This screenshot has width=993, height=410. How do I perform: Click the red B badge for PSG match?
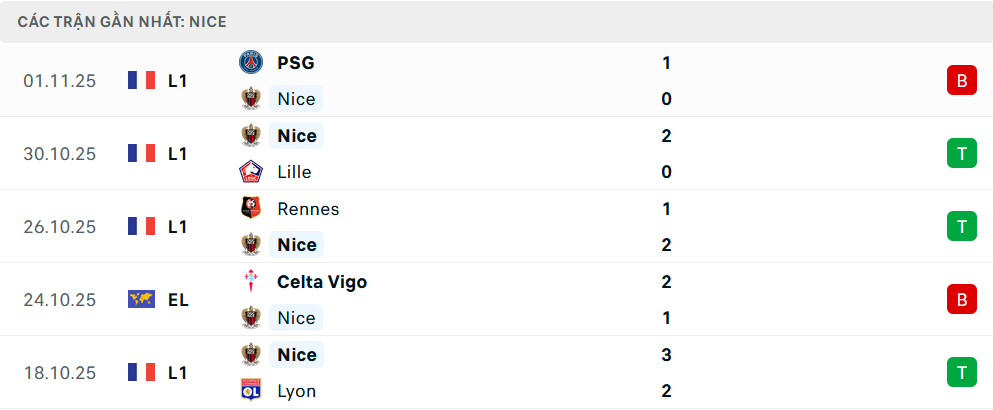pyautogui.click(x=961, y=80)
